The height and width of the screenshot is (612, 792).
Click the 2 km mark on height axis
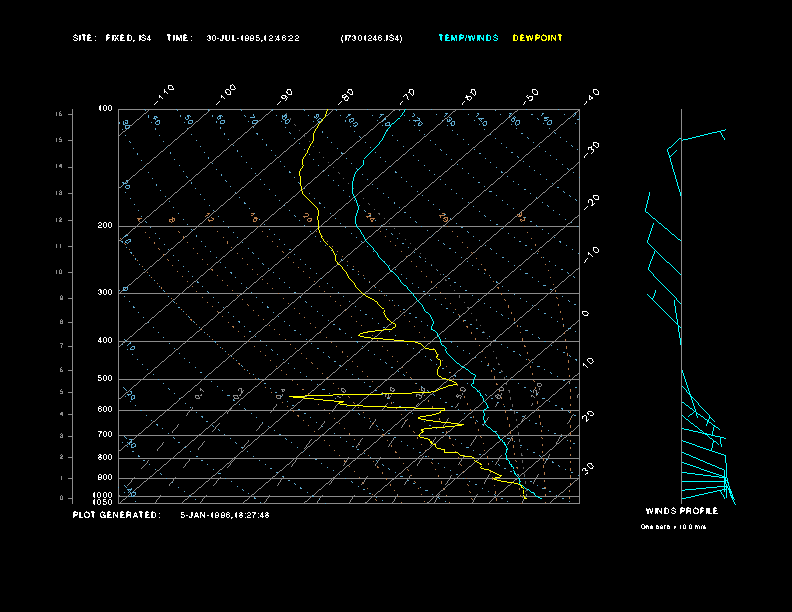click(x=61, y=457)
